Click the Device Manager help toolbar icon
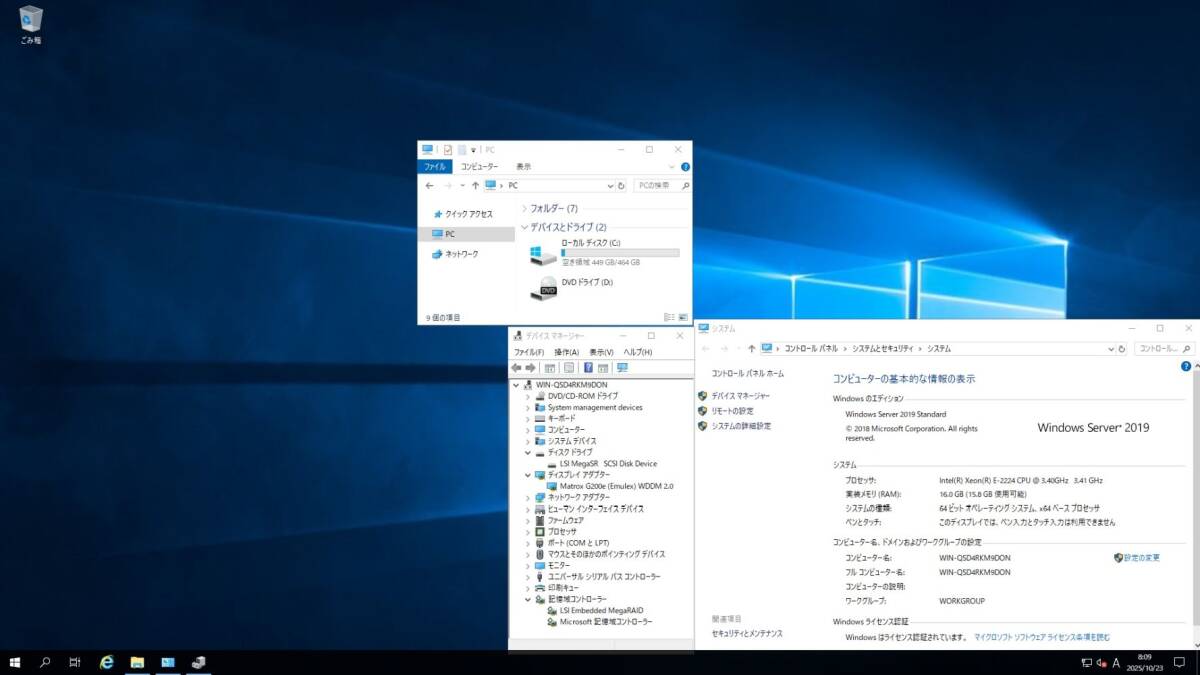 point(588,368)
